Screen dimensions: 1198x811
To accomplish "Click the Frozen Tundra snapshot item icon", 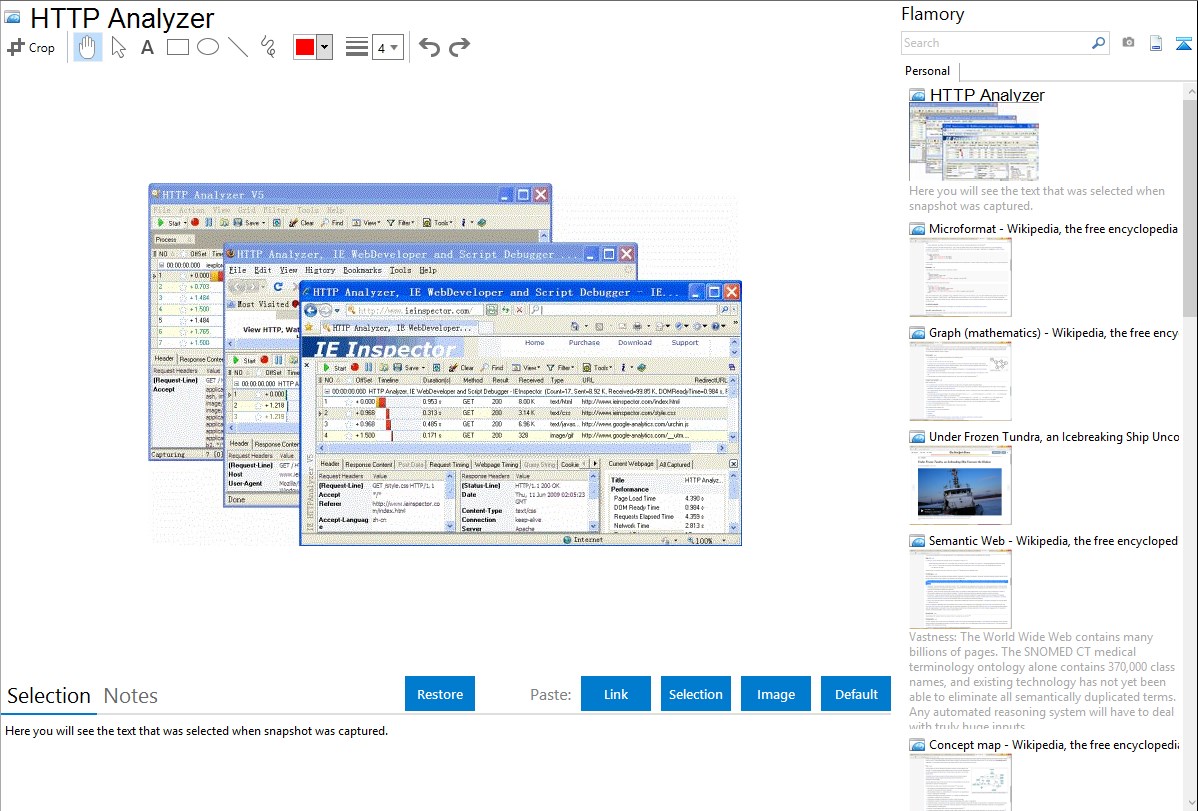I will coord(917,436).
